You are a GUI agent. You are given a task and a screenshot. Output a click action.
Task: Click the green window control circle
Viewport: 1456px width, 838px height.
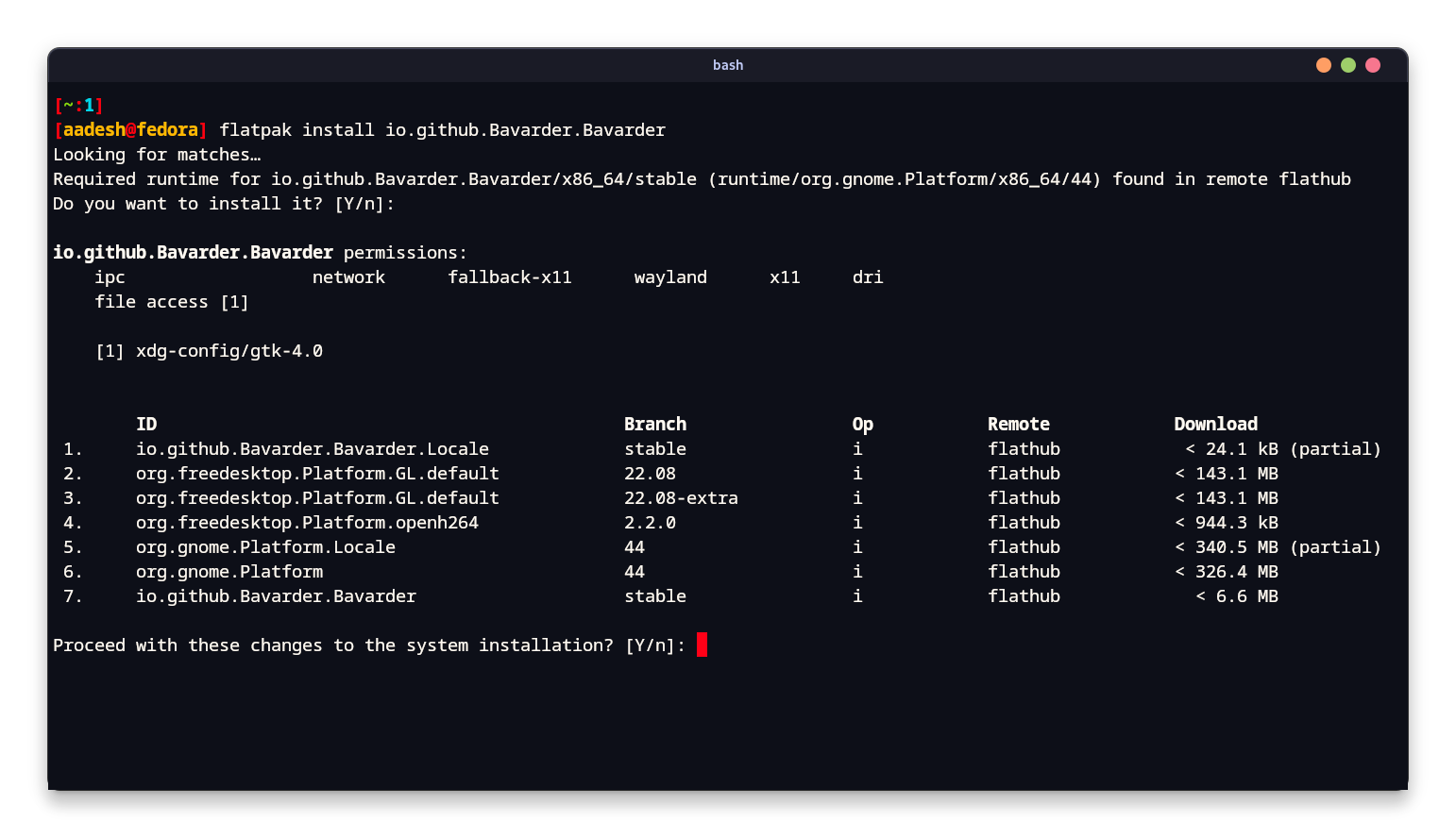[1347, 65]
